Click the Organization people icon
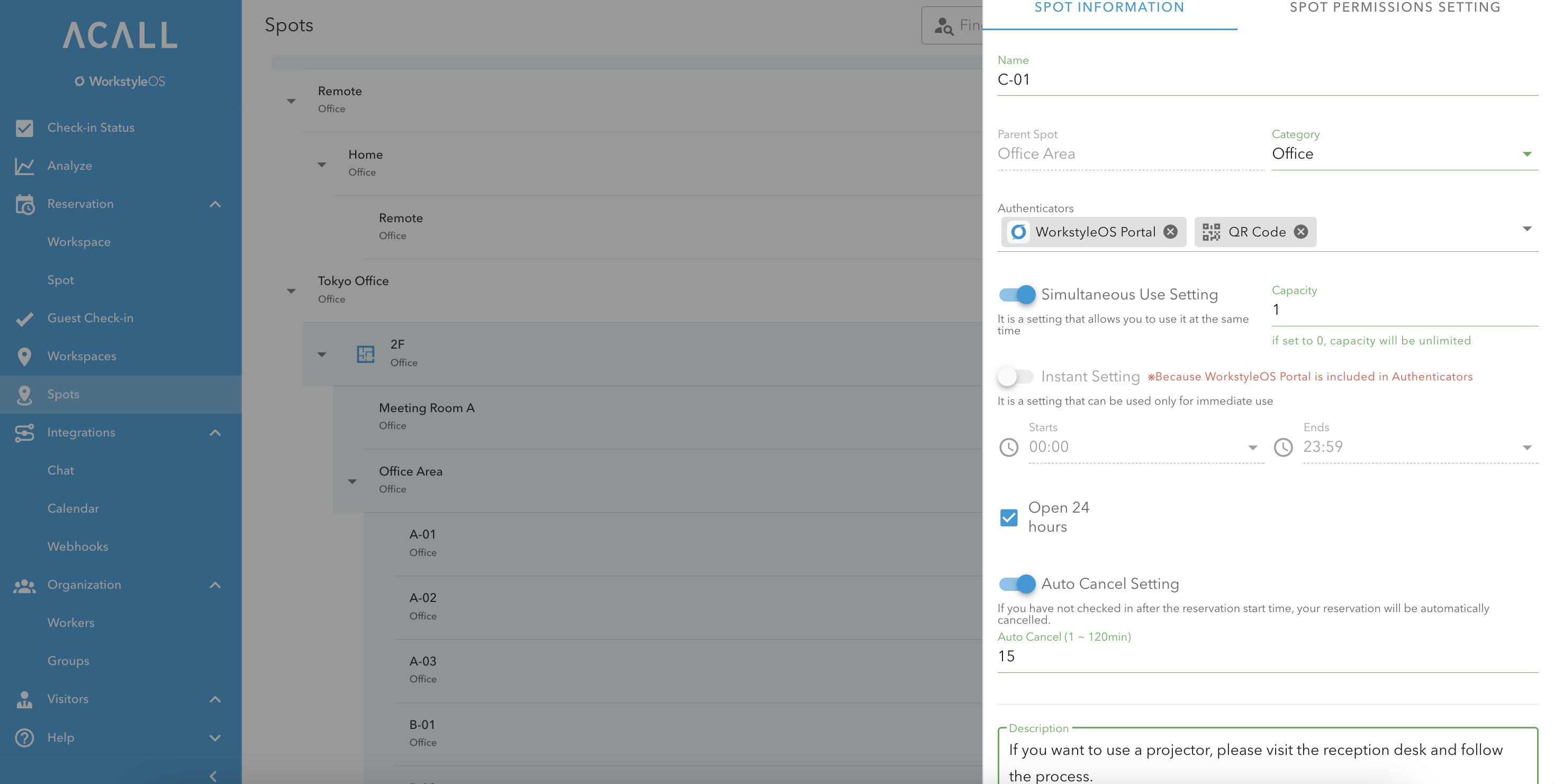Screen dimensions: 1554x784 24,585
